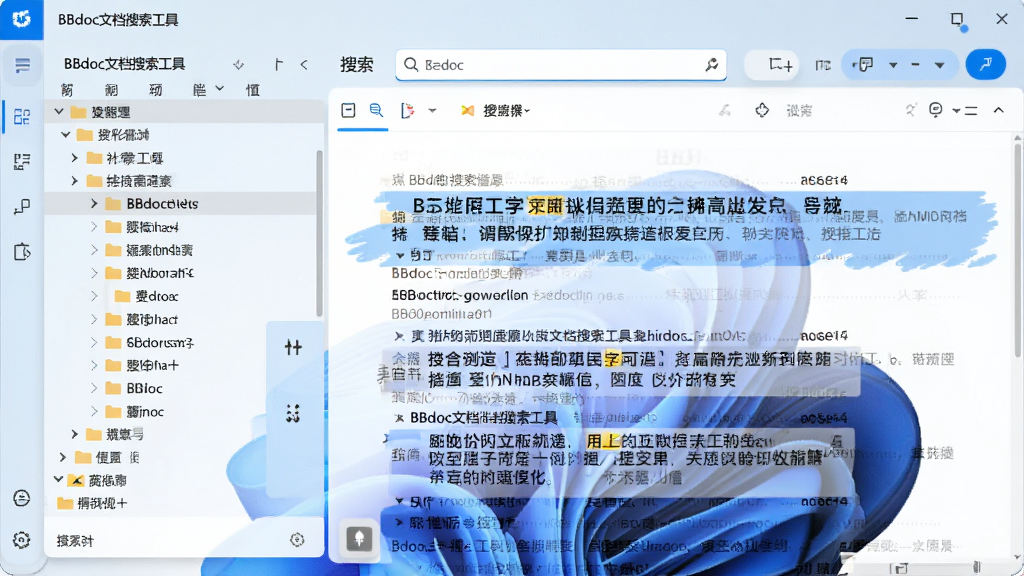Select the blue search-list icon in the results toolbar
1024x576 pixels.
coord(376,110)
